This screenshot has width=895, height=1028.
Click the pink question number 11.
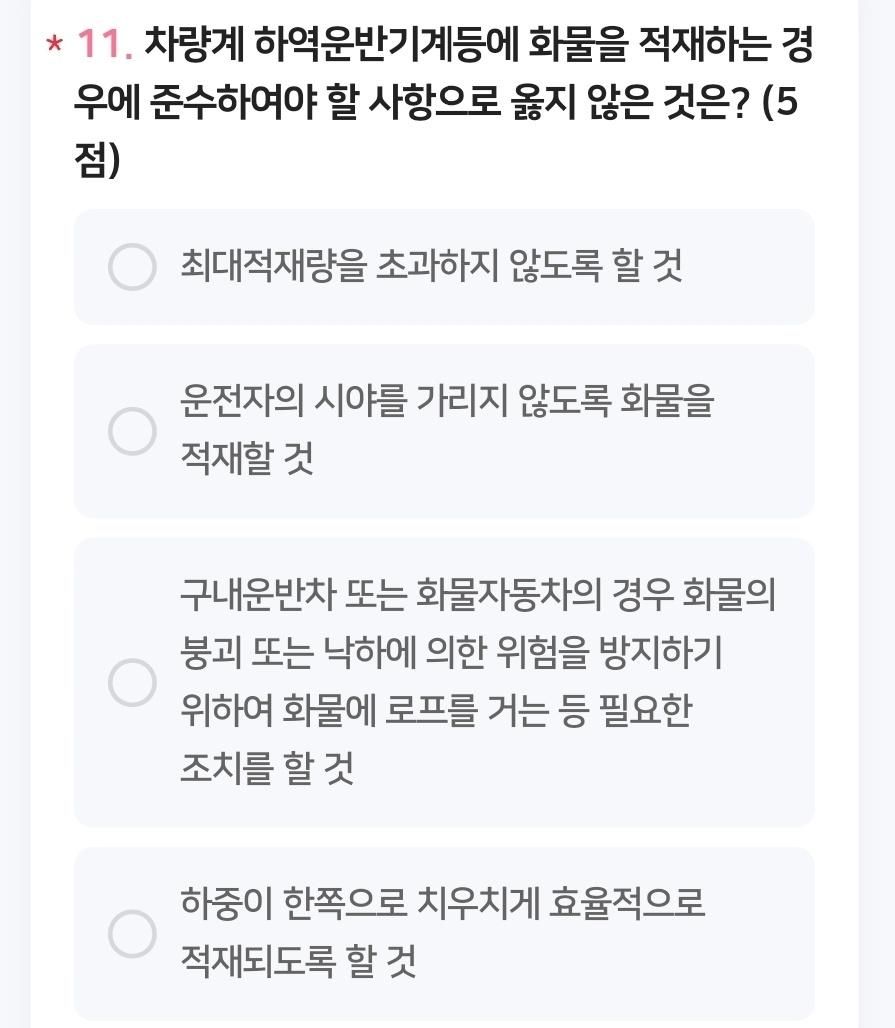pos(105,44)
